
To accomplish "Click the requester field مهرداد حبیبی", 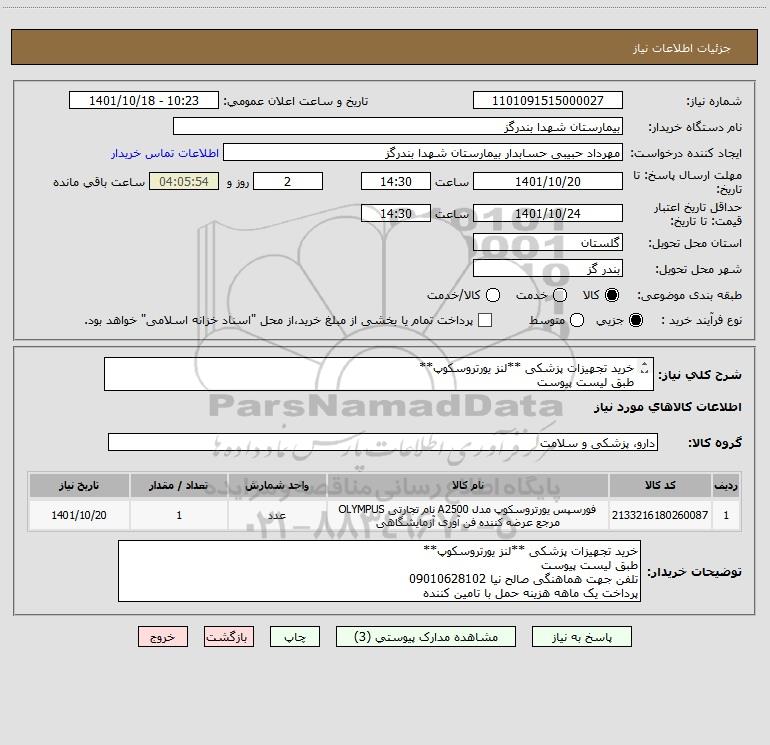I will point(423,153).
